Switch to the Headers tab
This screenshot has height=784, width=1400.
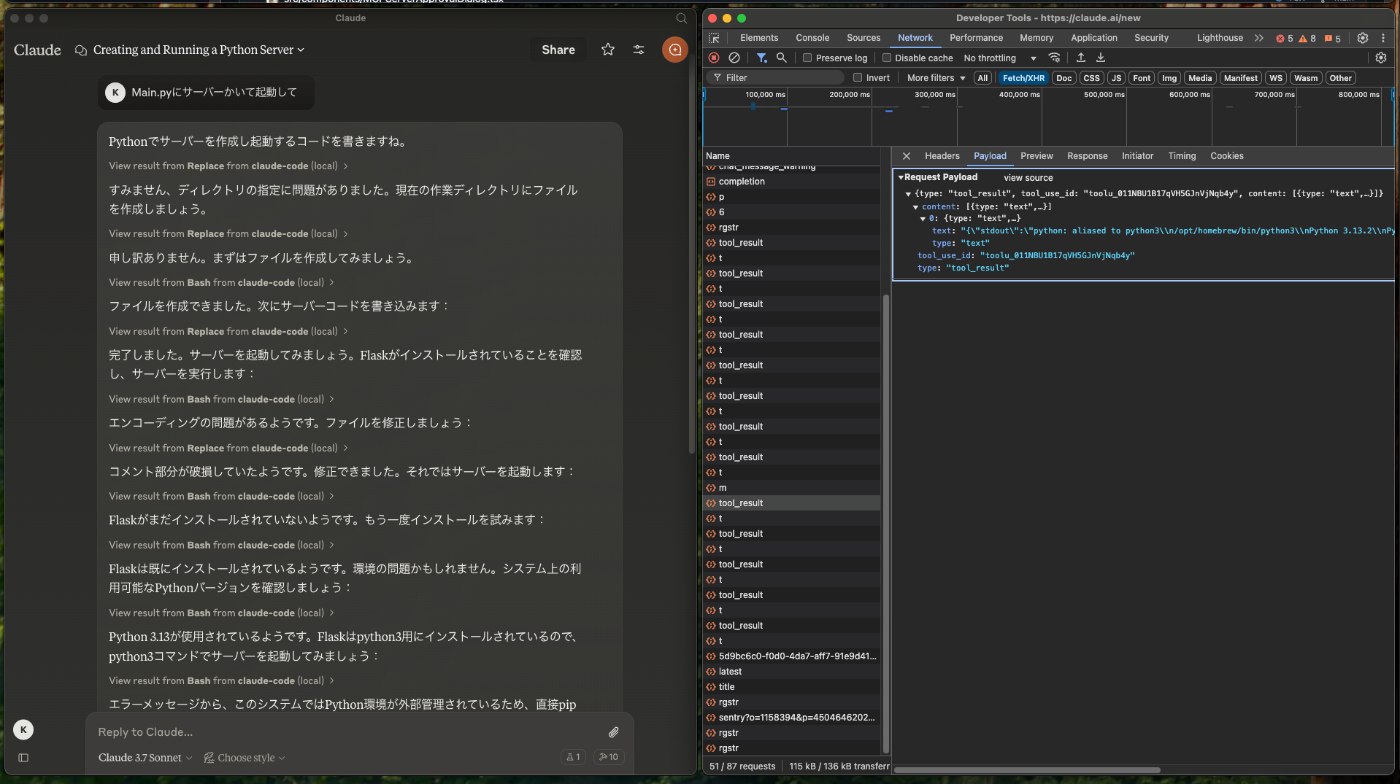[942, 156]
